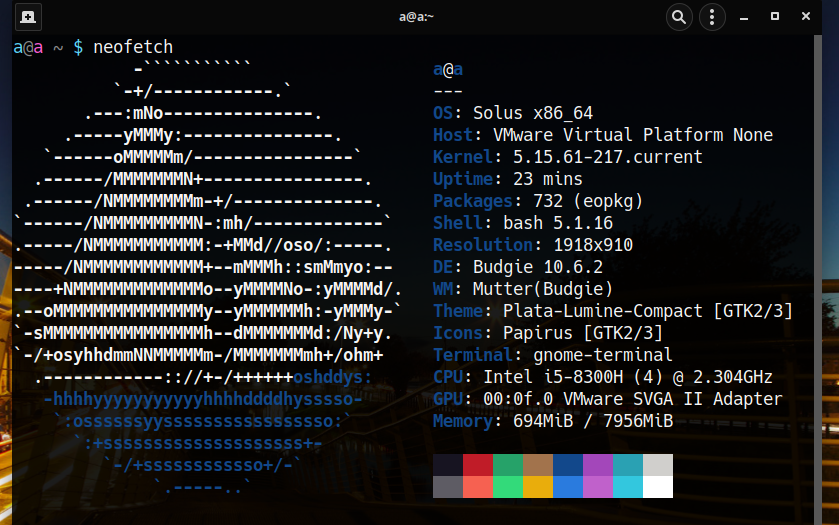The height and width of the screenshot is (525, 839).
Task: Click the dark purple color block
Action: coord(598,465)
